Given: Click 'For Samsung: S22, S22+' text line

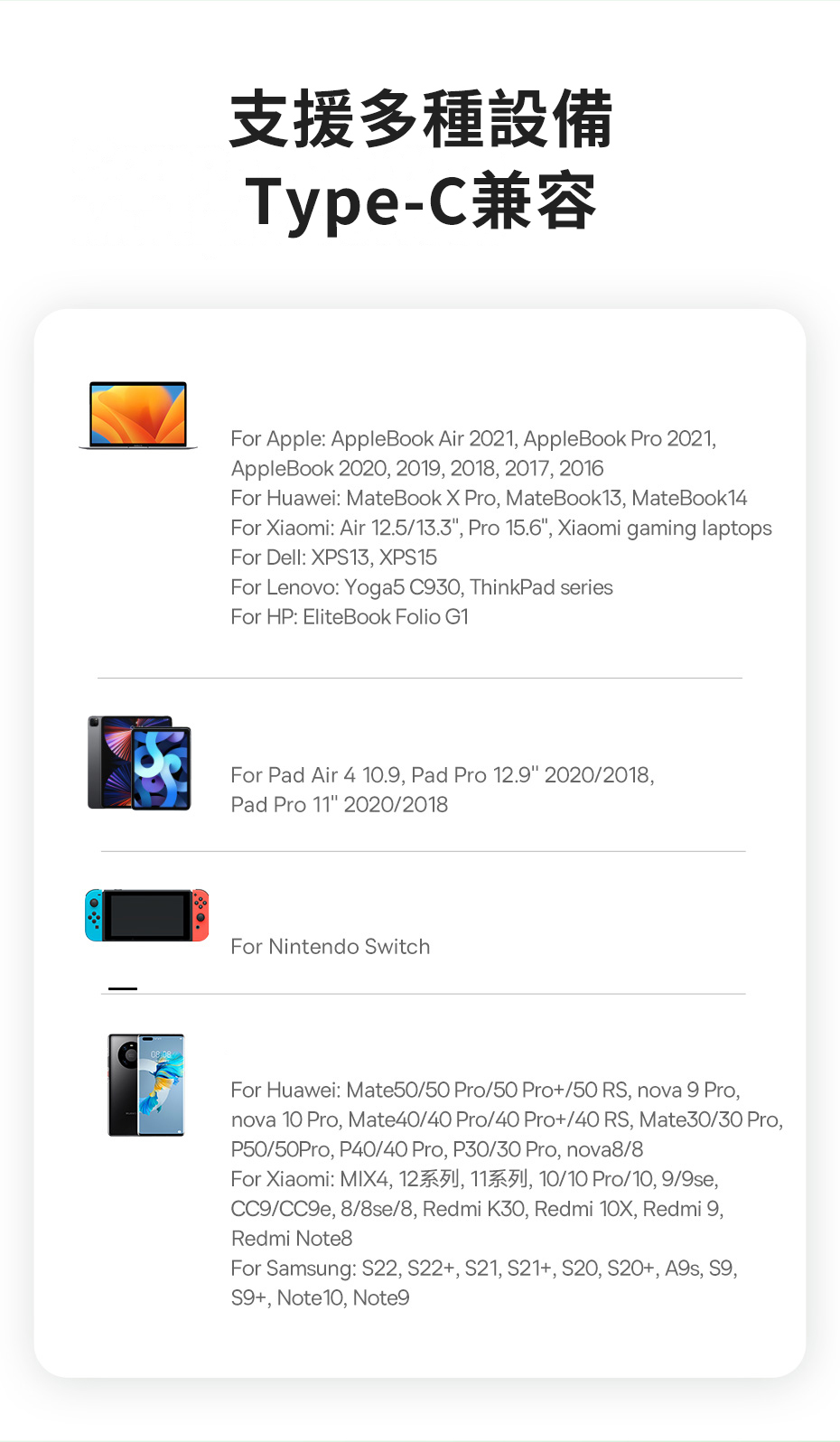Looking at the screenshot, I should point(484,1269).
